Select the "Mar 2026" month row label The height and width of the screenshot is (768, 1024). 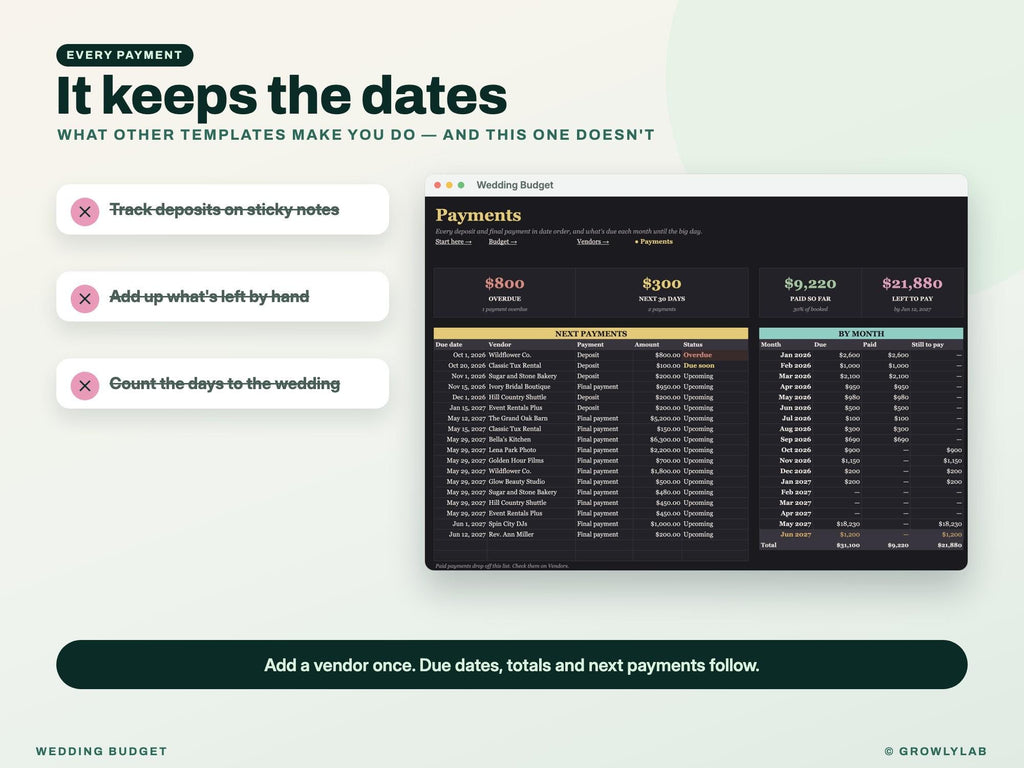(795, 376)
